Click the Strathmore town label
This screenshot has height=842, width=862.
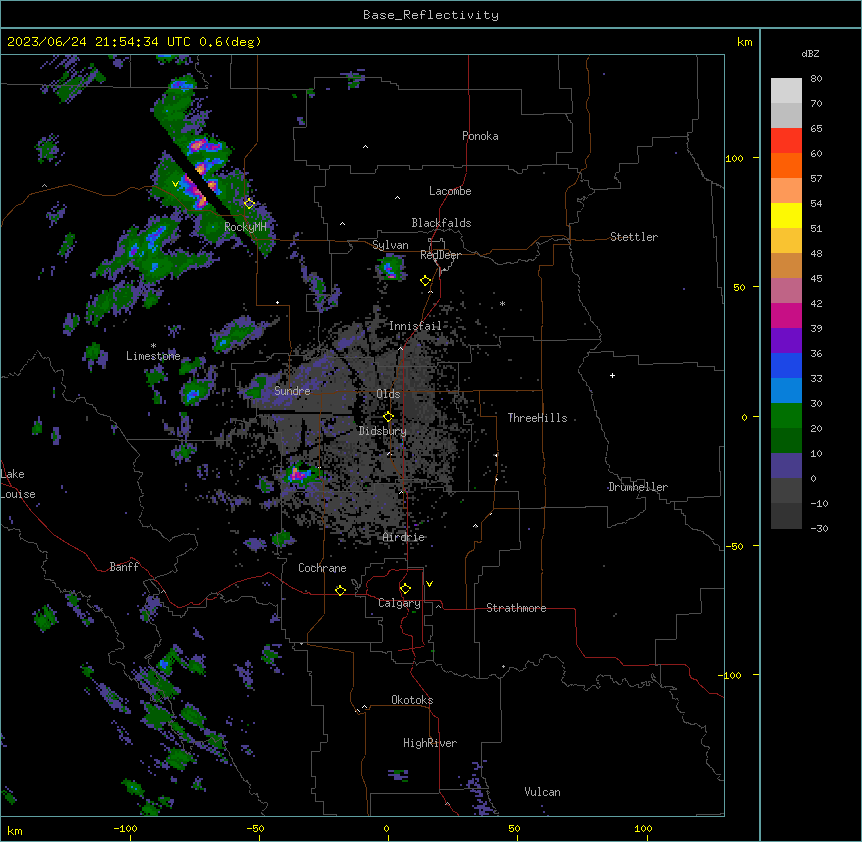click(516, 608)
